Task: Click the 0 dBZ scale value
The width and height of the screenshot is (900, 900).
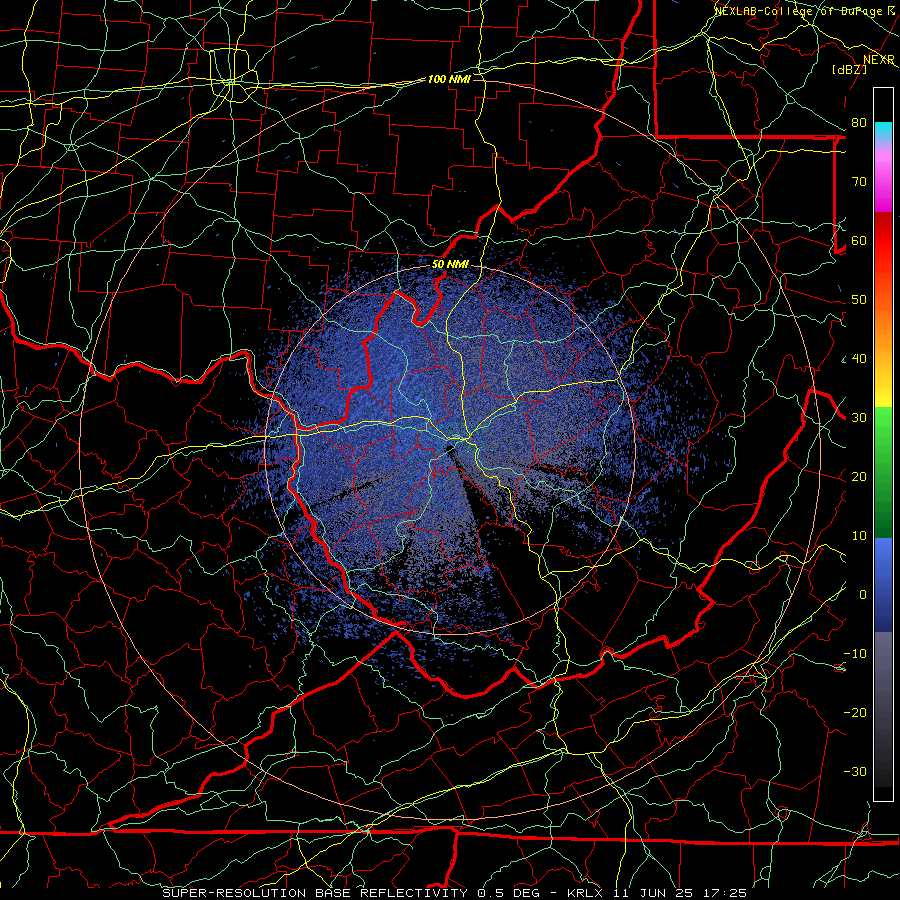Action: point(863,595)
